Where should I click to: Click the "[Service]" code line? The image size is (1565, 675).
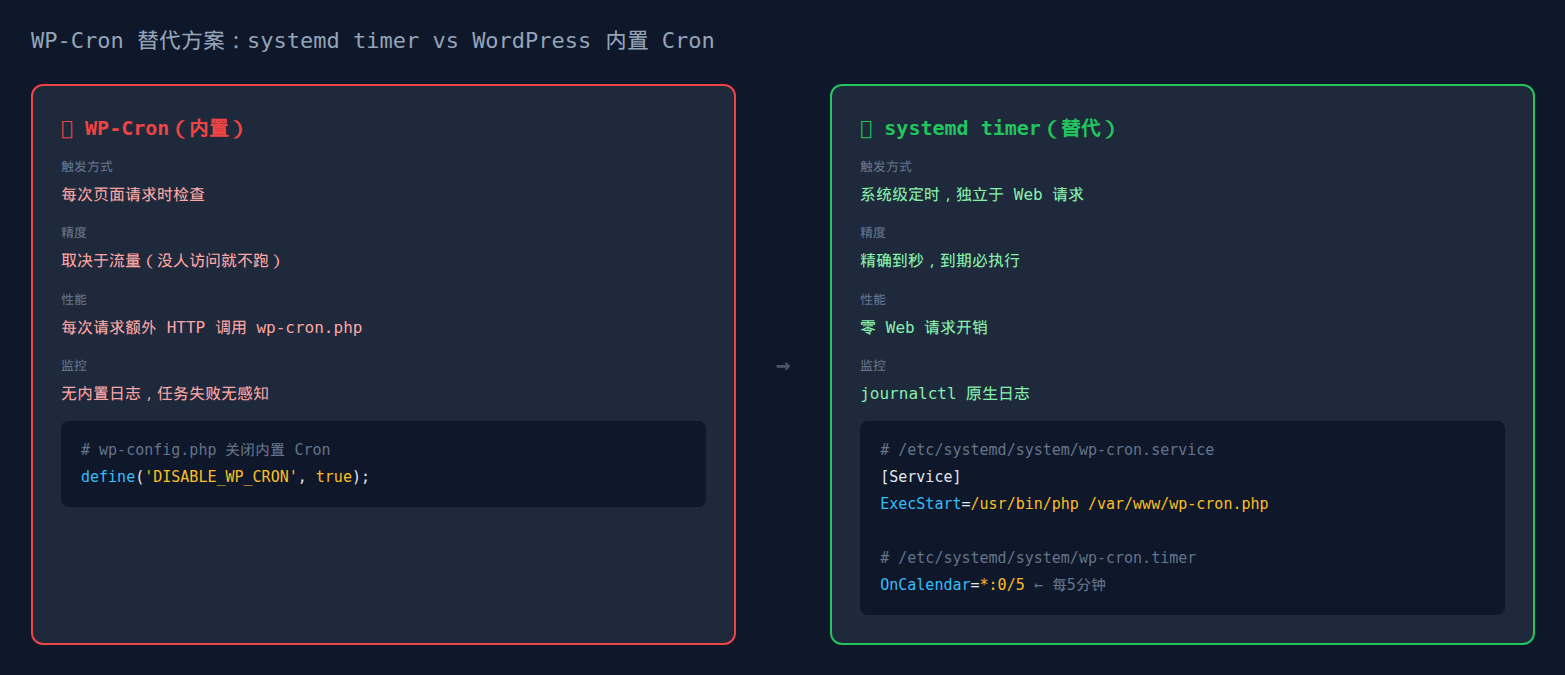pyautogui.click(x=920, y=477)
